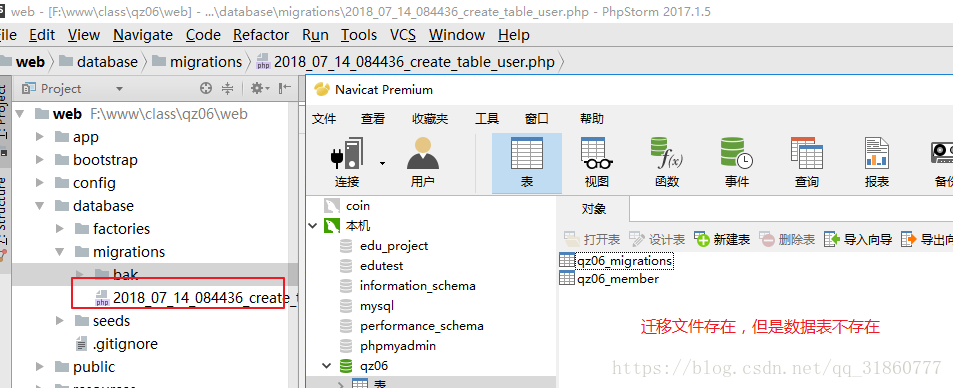Viewport: 953px width, 388px height.
Task: Click 新建表 new table button
Action: click(722, 240)
